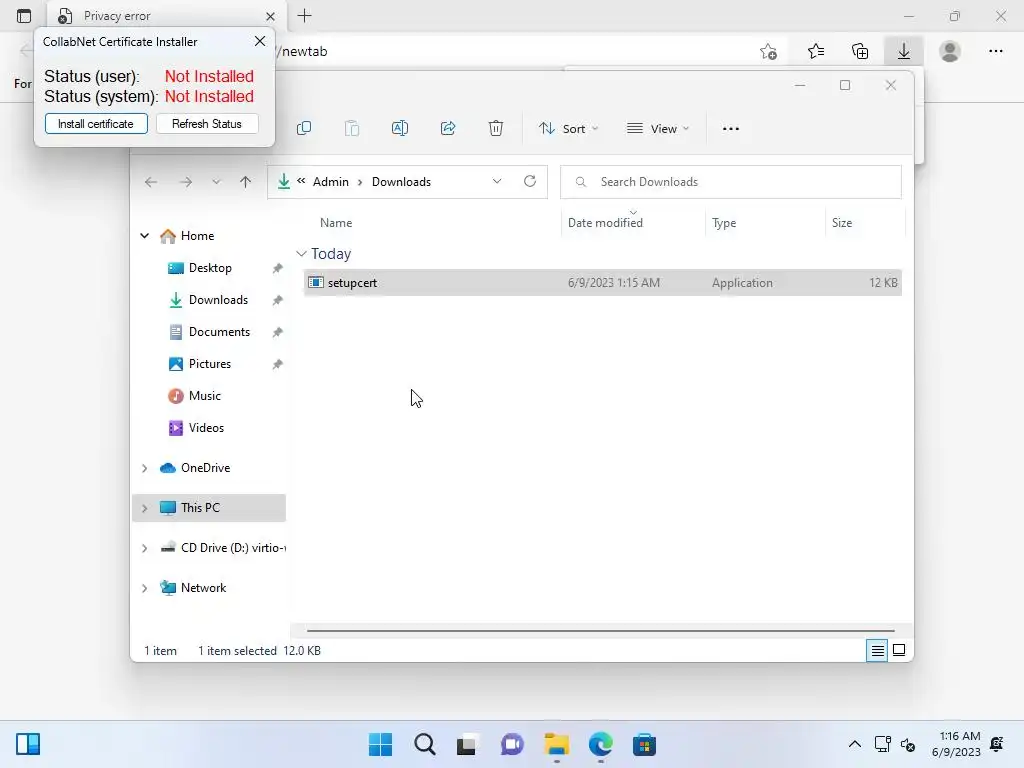1024x768 pixels.
Task: Open Music in the navigation pane
Action: (204, 396)
